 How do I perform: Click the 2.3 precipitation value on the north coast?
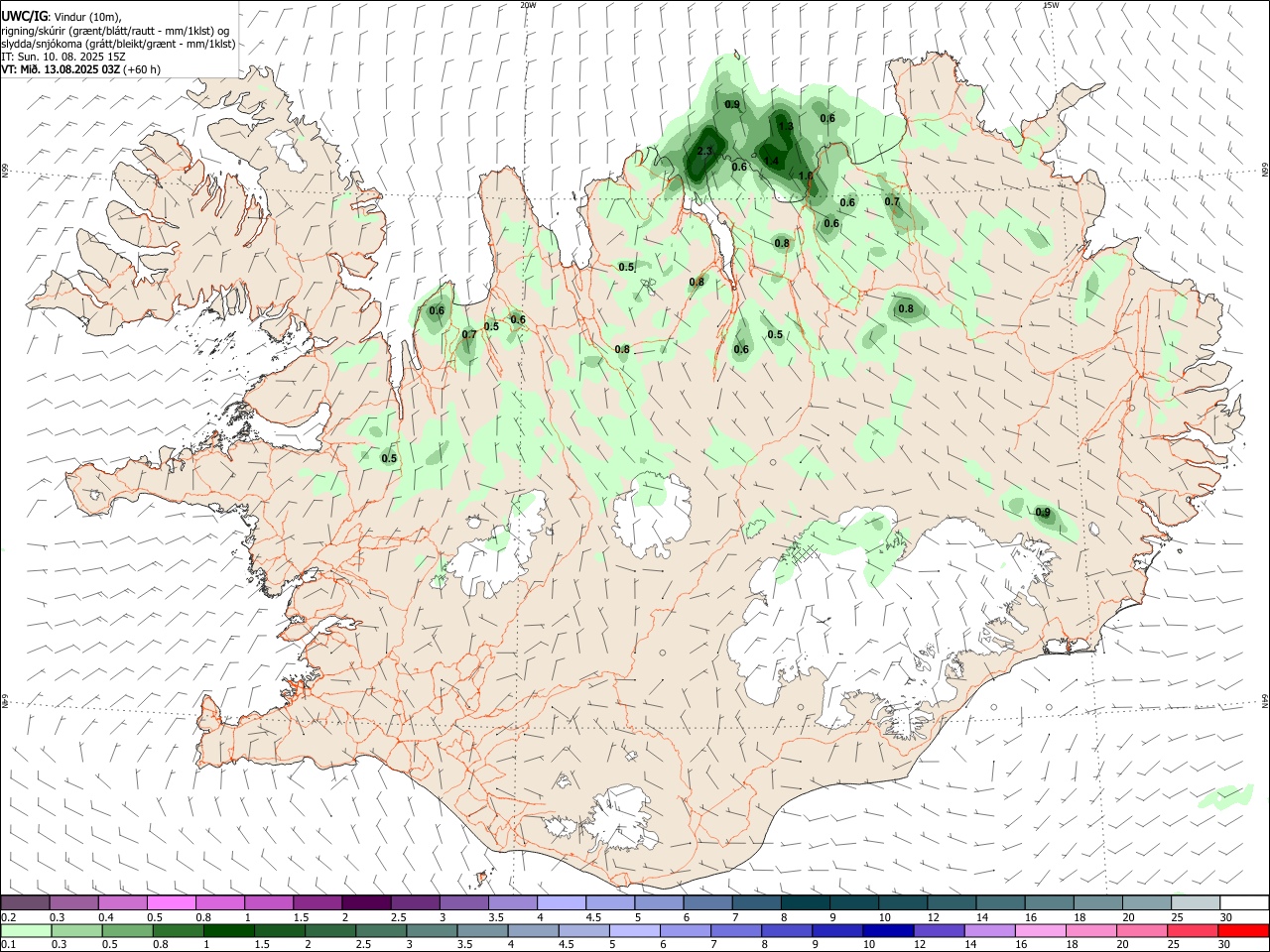click(x=704, y=151)
